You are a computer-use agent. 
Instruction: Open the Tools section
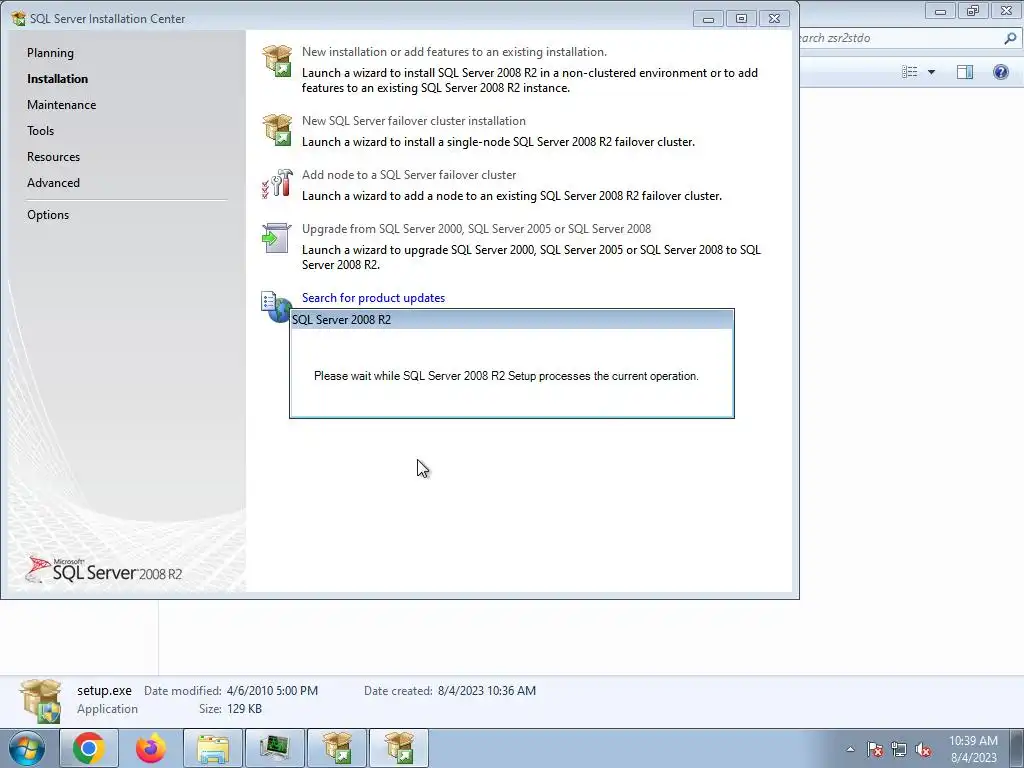coord(40,131)
